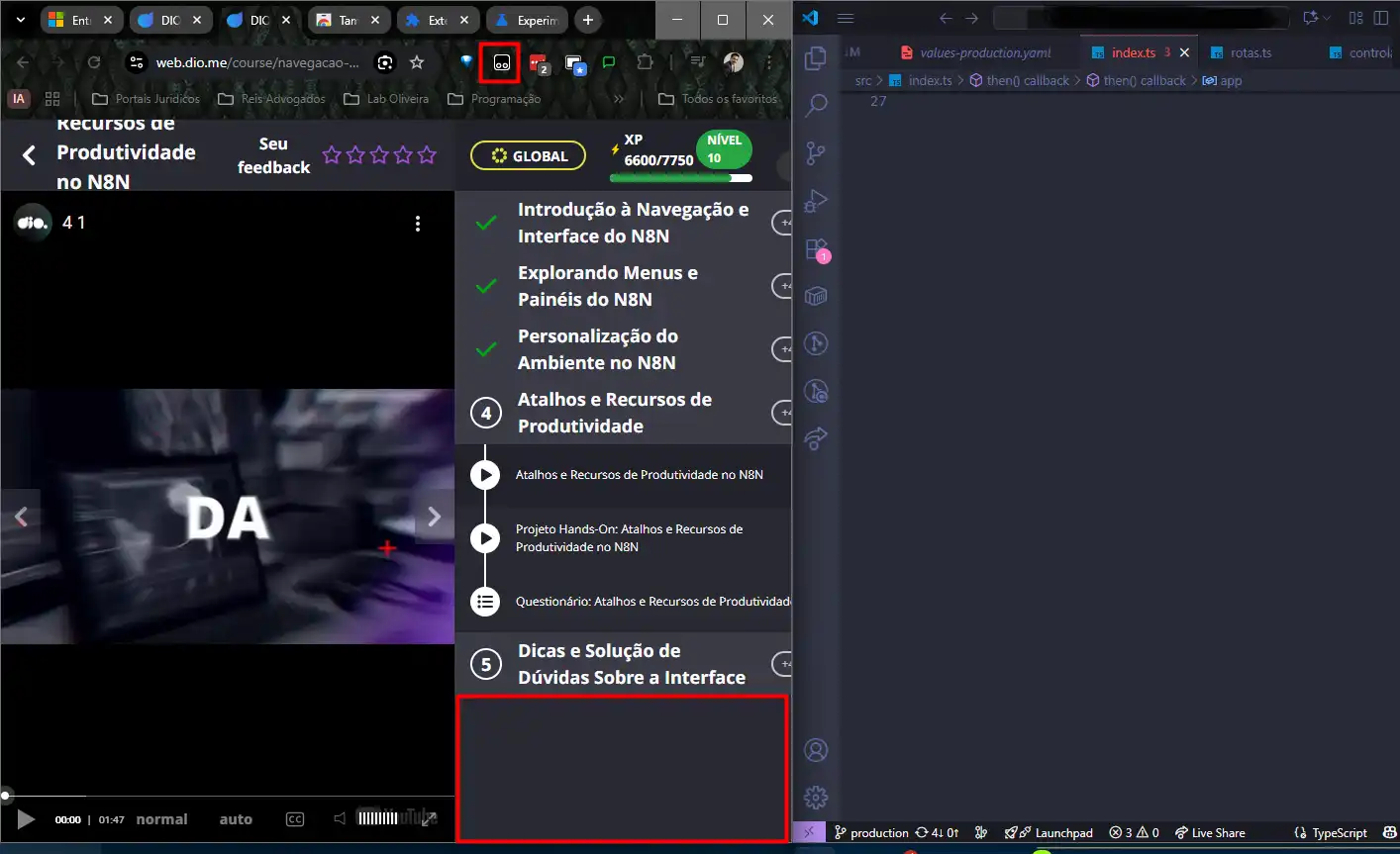Open Chrome three-dot menu
The height and width of the screenshot is (854, 1400).
pyautogui.click(x=768, y=62)
